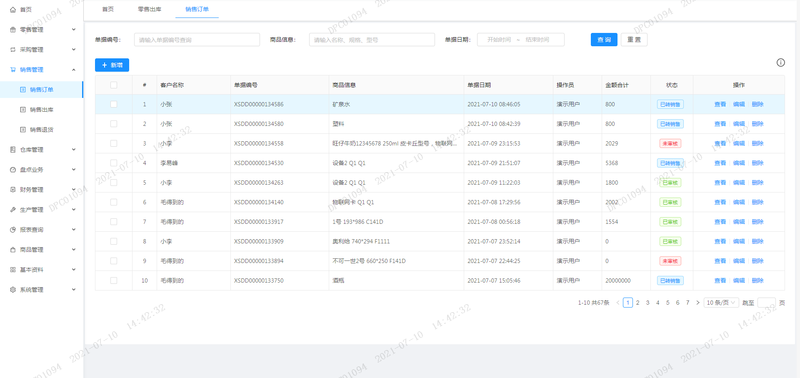The width and height of the screenshot is (800, 378).
Task: Tick the checkbox for row 10 (XSDD00000133750)
Action: coord(113,281)
